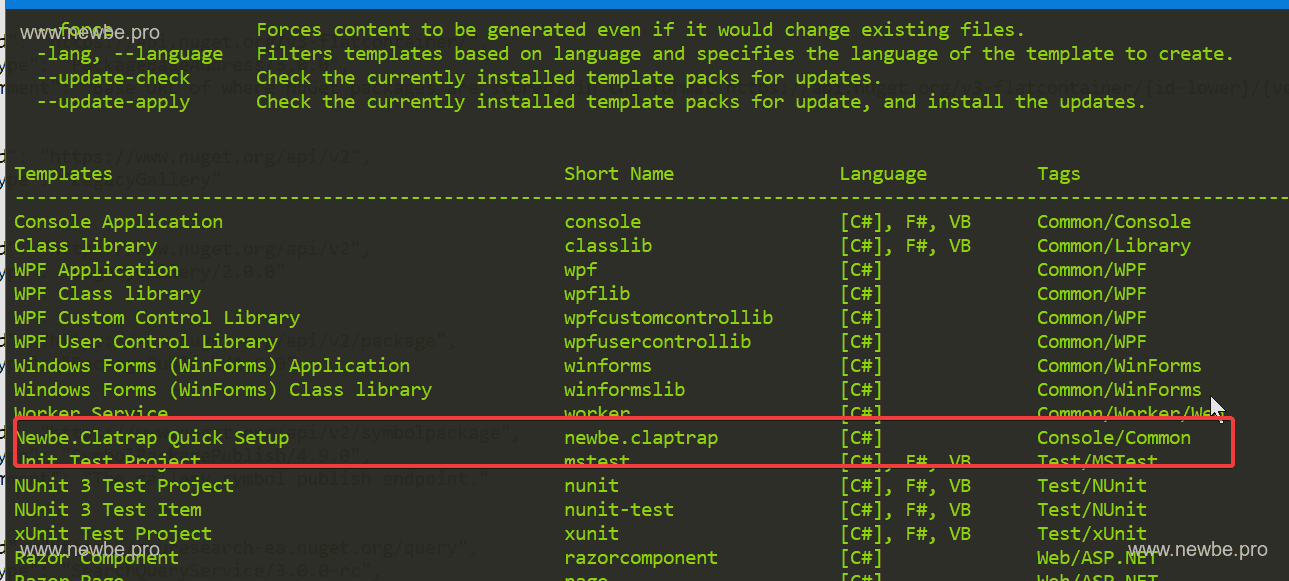The width and height of the screenshot is (1289, 581).
Task: Click the "--update-check" option text
Action: (113, 78)
